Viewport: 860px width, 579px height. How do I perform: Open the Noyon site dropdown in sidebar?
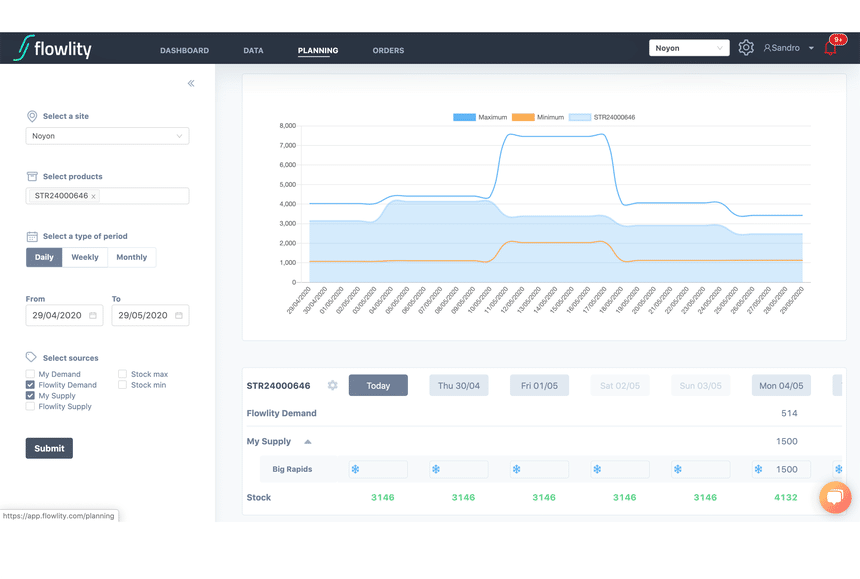(108, 136)
